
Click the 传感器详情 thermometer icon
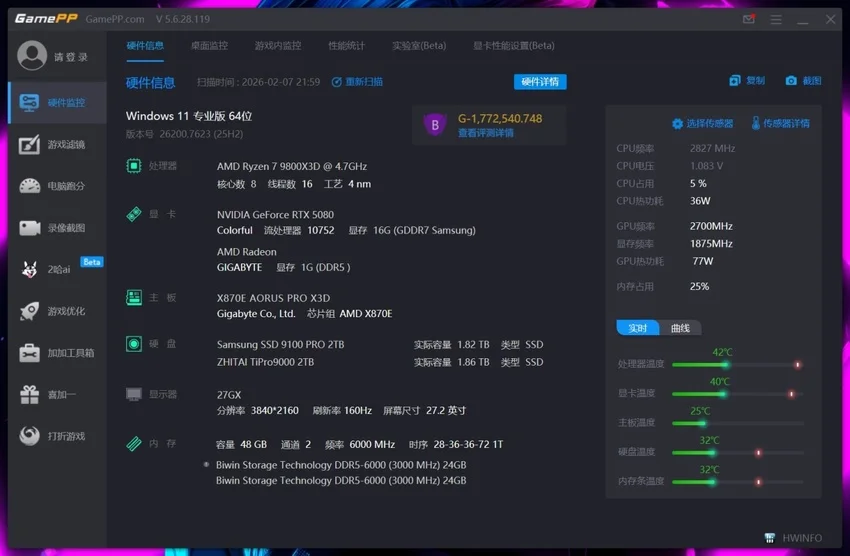point(756,123)
